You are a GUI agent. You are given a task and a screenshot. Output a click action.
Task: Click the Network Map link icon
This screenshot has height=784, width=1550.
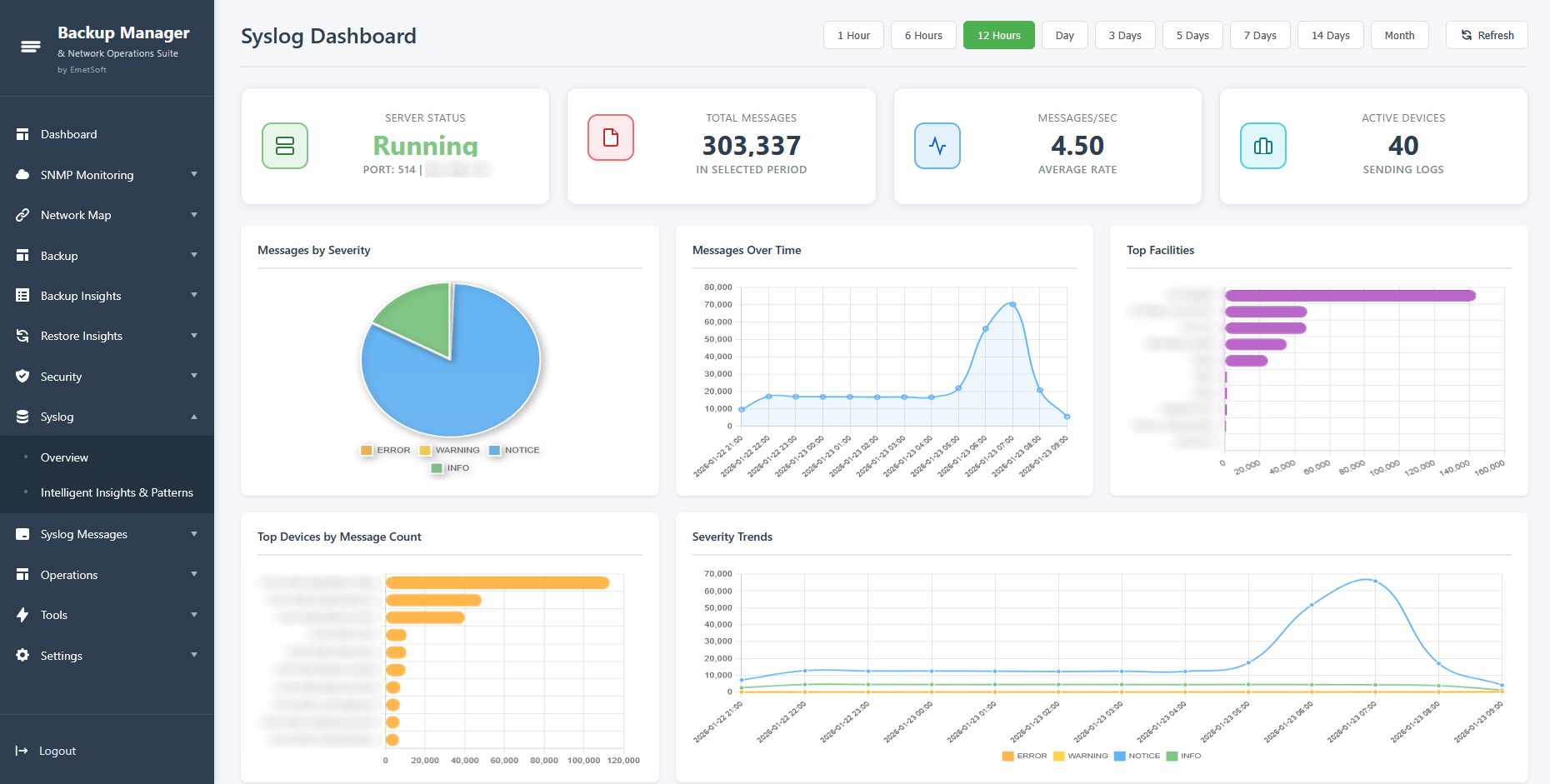coord(22,215)
